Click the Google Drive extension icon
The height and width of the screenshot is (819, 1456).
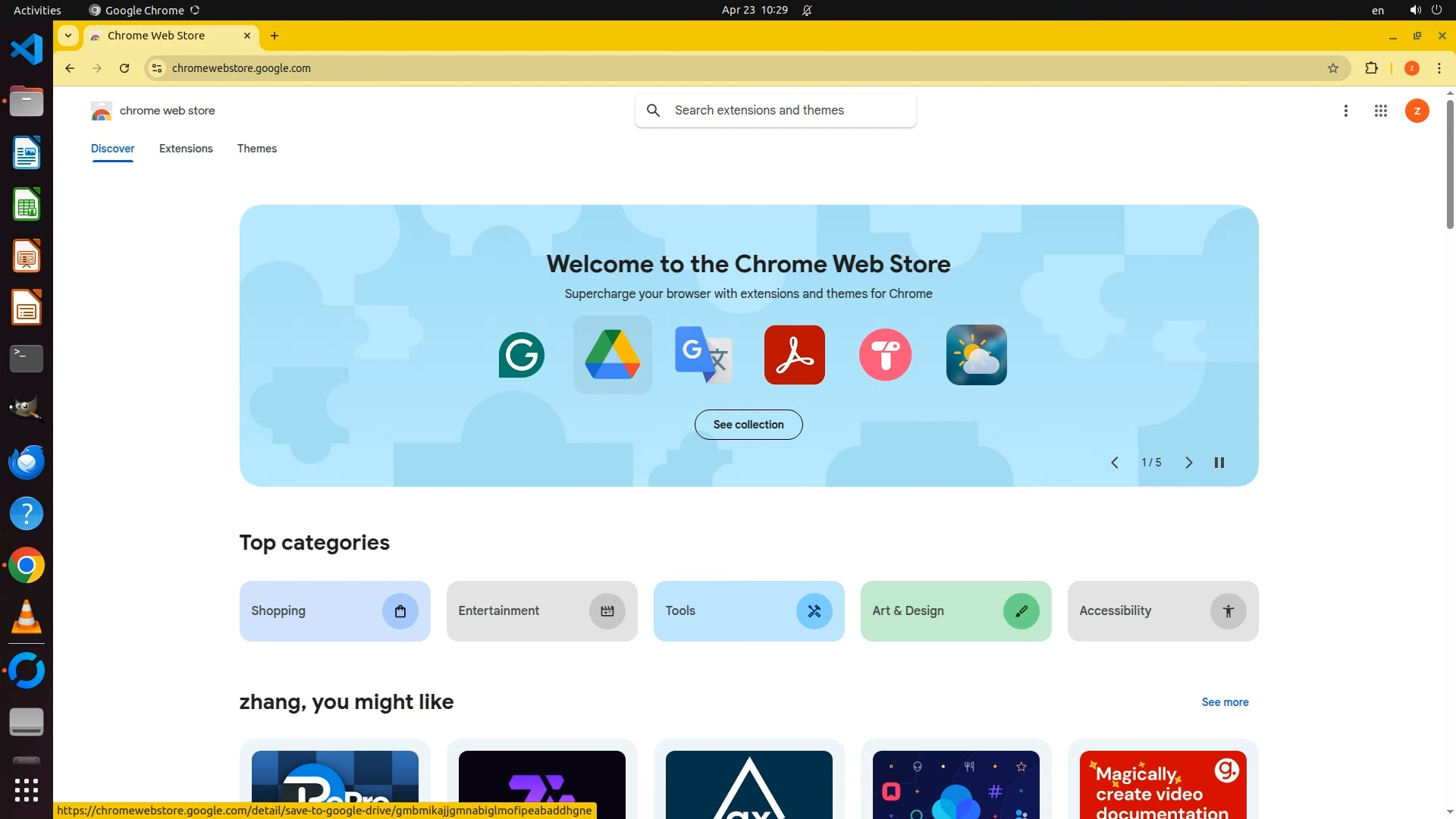pyautogui.click(x=612, y=355)
